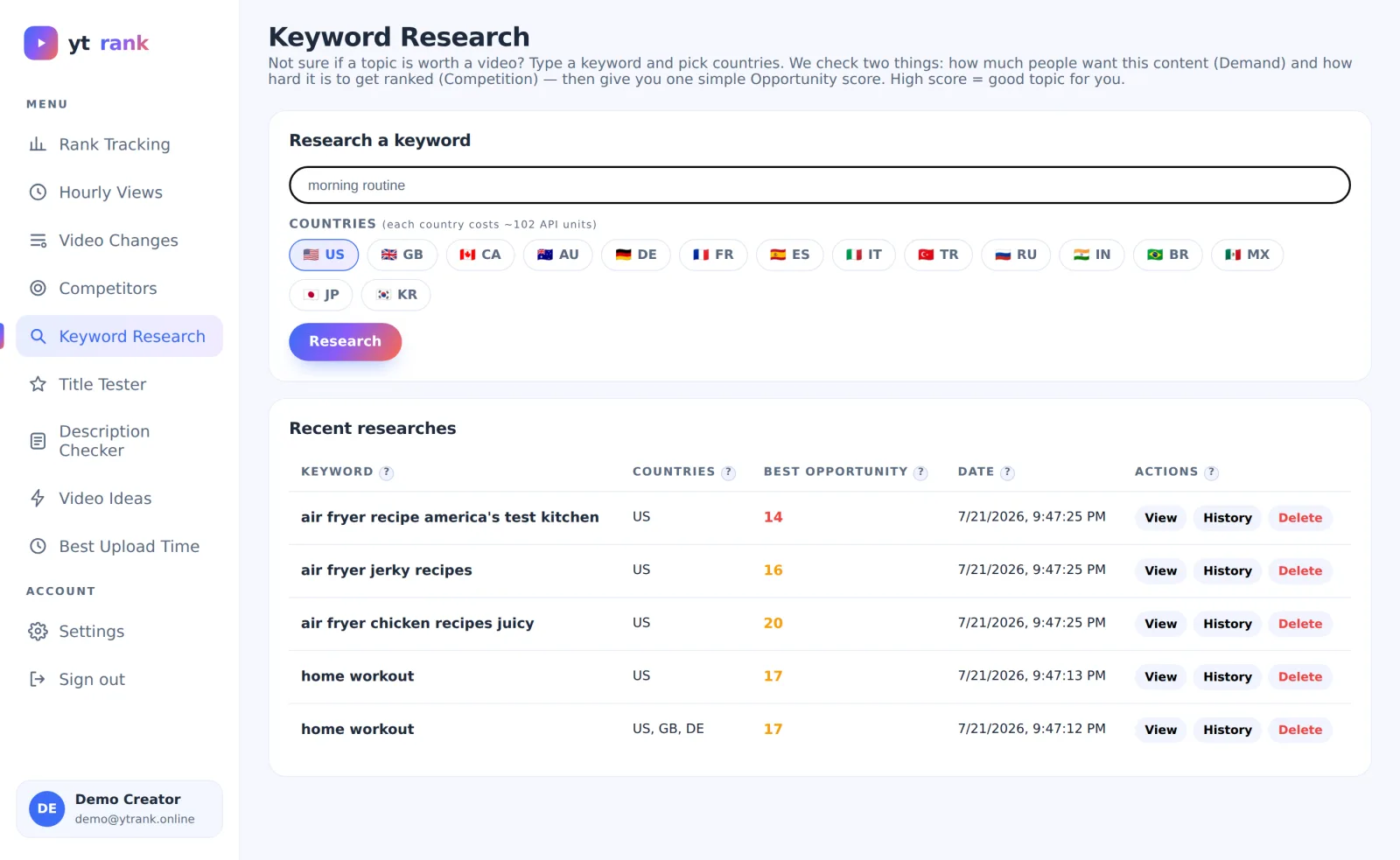
Task: Open Hourly Views menu item
Action: (x=119, y=192)
